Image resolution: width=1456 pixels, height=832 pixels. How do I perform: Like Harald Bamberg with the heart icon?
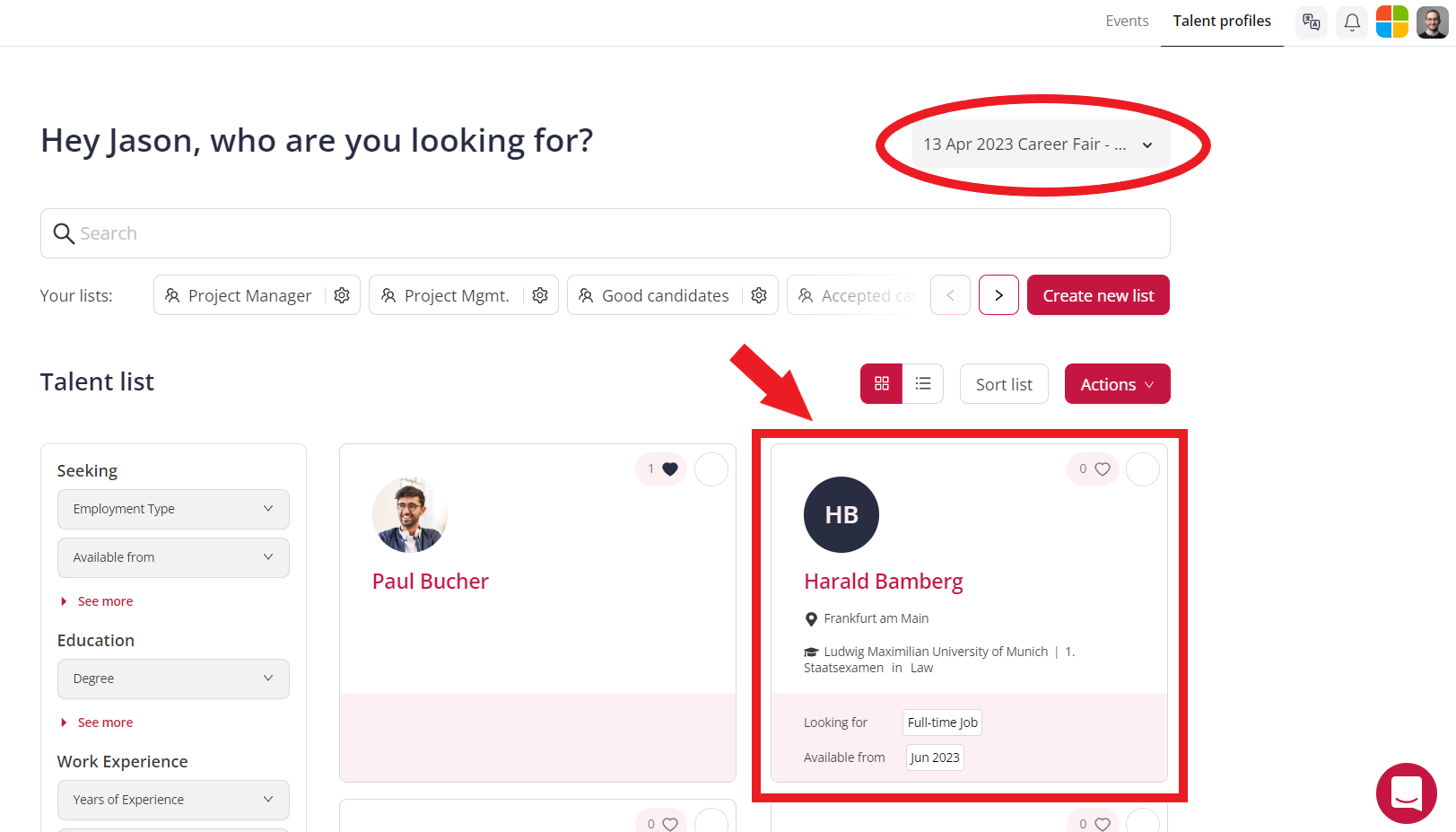point(1103,469)
